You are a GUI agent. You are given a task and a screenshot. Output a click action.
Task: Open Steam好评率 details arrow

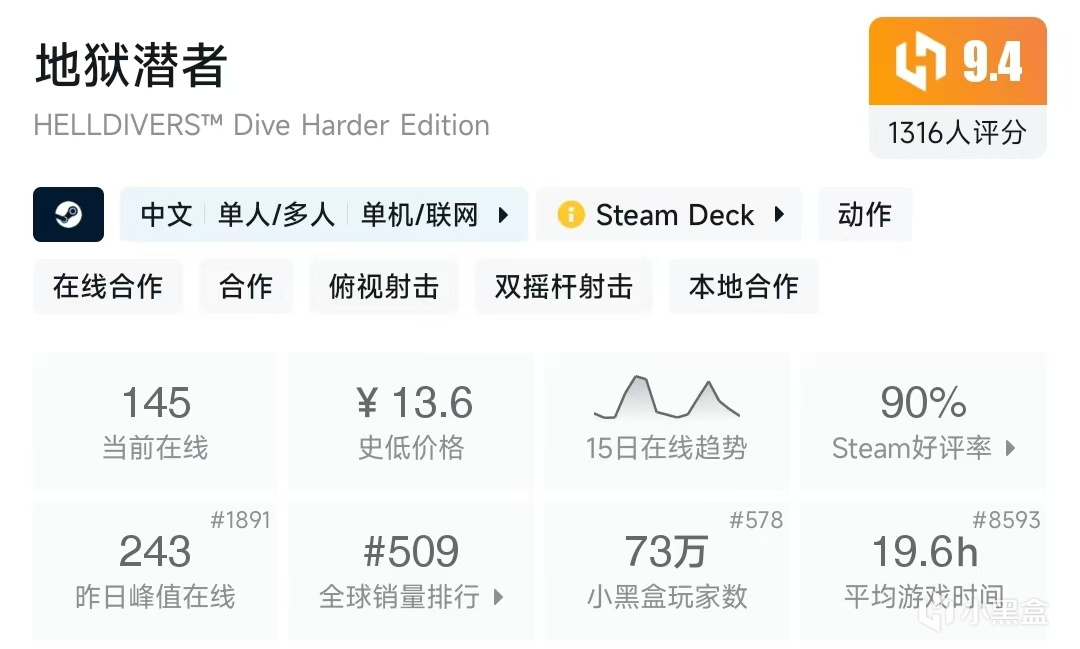[1010, 448]
